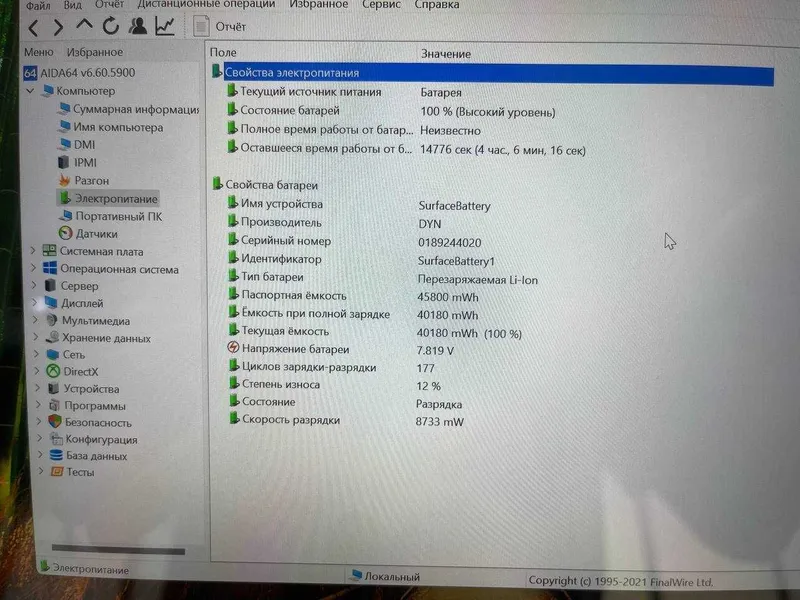Click the База данных database icon
Image resolution: width=800 pixels, height=600 pixels.
click(56, 455)
